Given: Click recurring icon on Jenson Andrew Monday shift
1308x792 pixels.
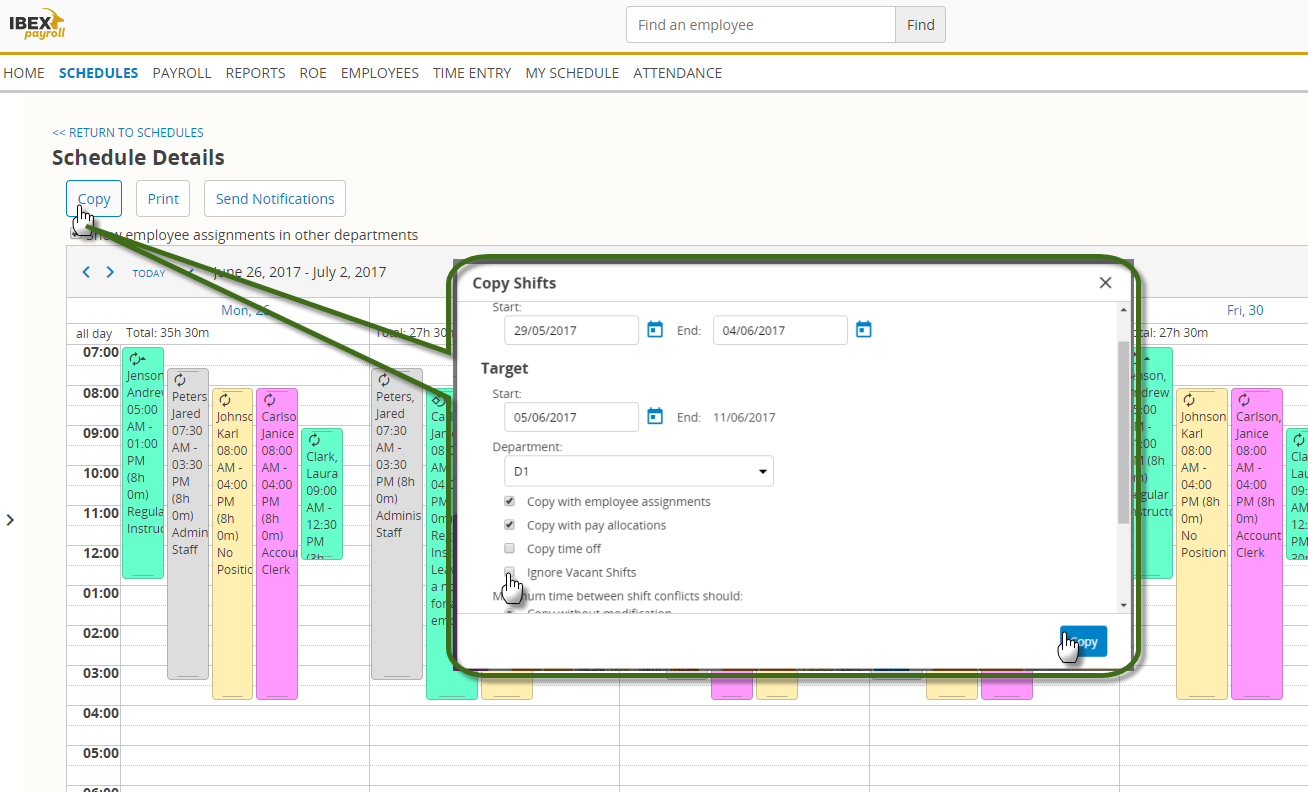Looking at the screenshot, I should tap(138, 358).
